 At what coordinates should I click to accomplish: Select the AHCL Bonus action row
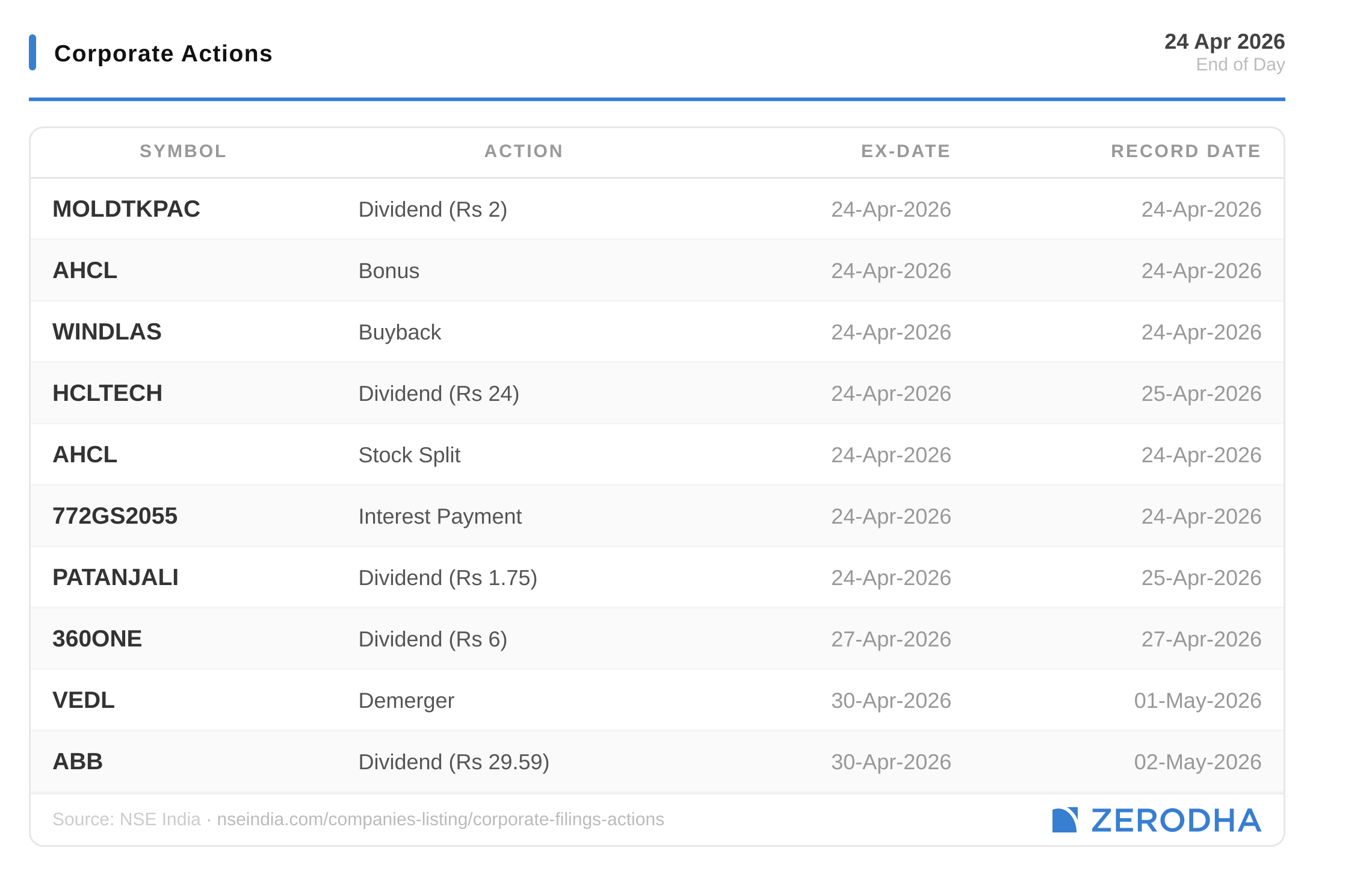pyautogui.click(x=389, y=271)
